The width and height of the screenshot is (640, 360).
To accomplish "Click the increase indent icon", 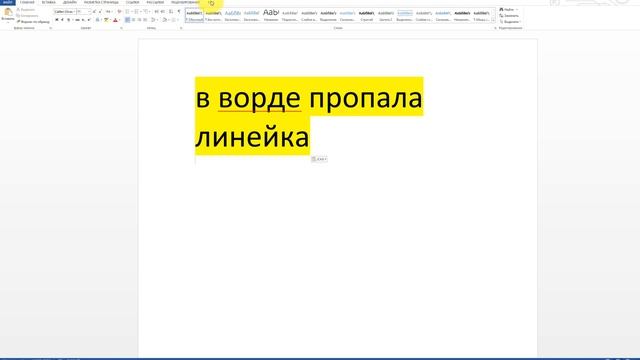I will (163, 11).
